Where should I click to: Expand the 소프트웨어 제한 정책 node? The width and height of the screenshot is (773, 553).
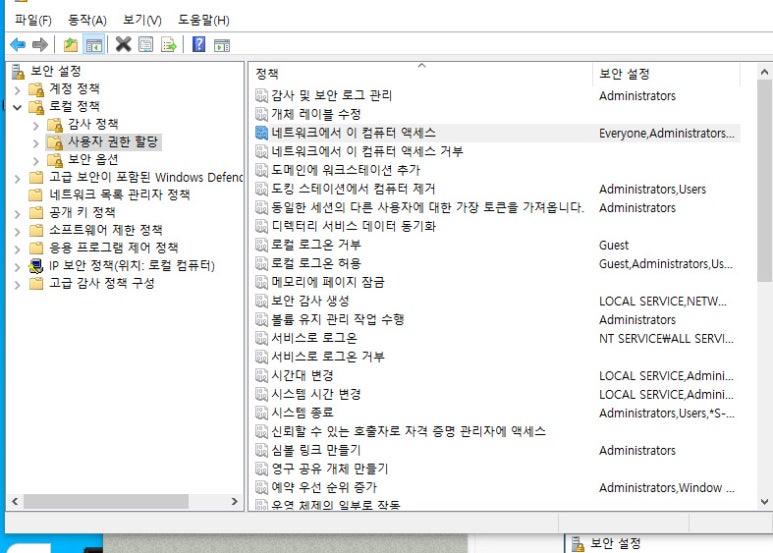17,231
